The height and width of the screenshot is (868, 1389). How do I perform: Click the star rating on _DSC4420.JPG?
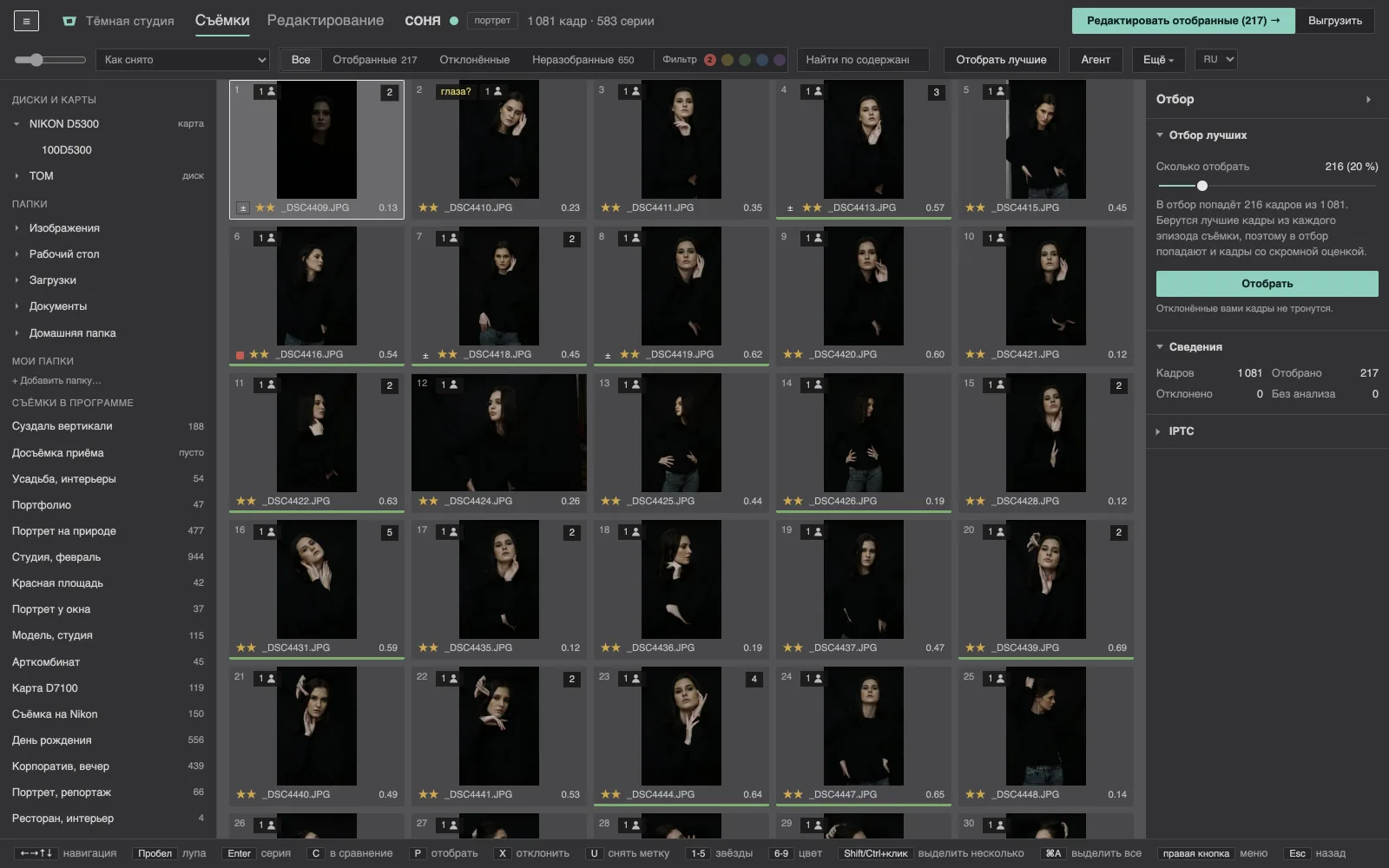click(x=793, y=355)
